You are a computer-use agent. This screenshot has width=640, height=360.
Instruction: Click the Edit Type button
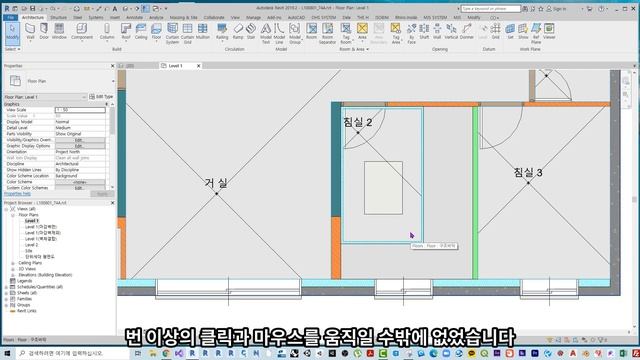pyautogui.click(x=101, y=97)
